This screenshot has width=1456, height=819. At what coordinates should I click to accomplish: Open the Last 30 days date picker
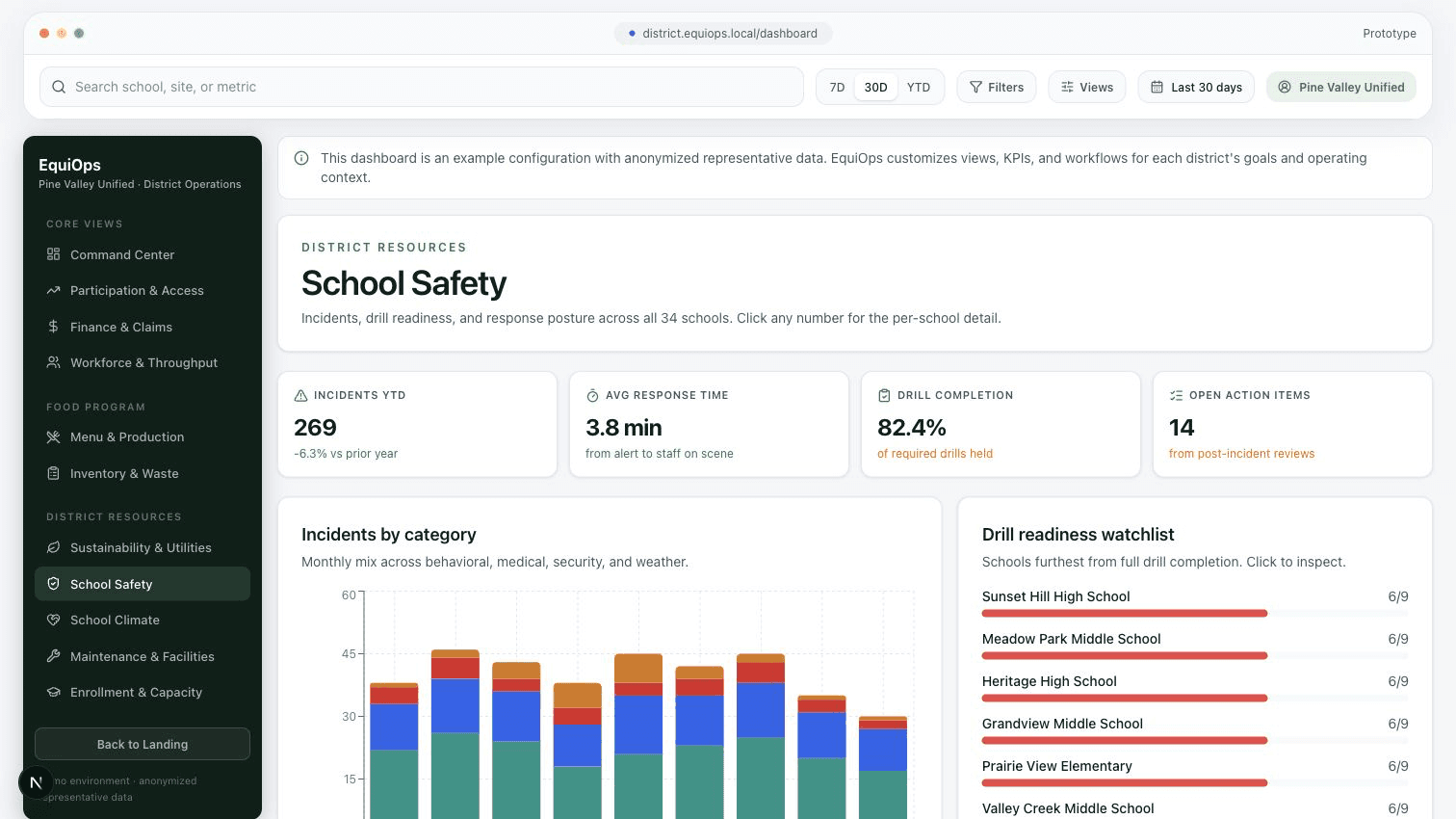(1196, 87)
